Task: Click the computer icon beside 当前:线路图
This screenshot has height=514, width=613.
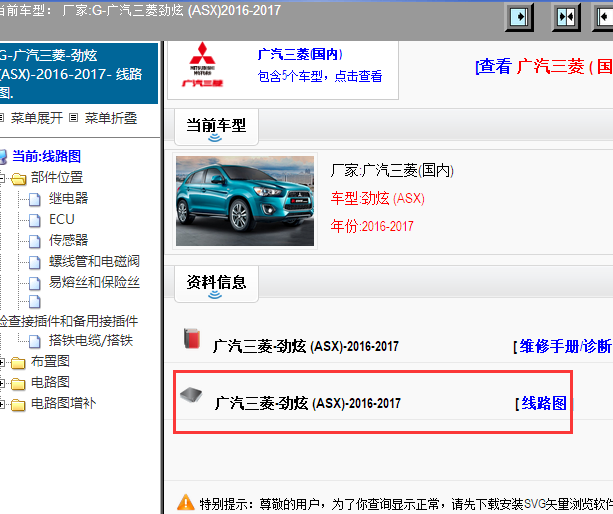Action: (x=3, y=157)
